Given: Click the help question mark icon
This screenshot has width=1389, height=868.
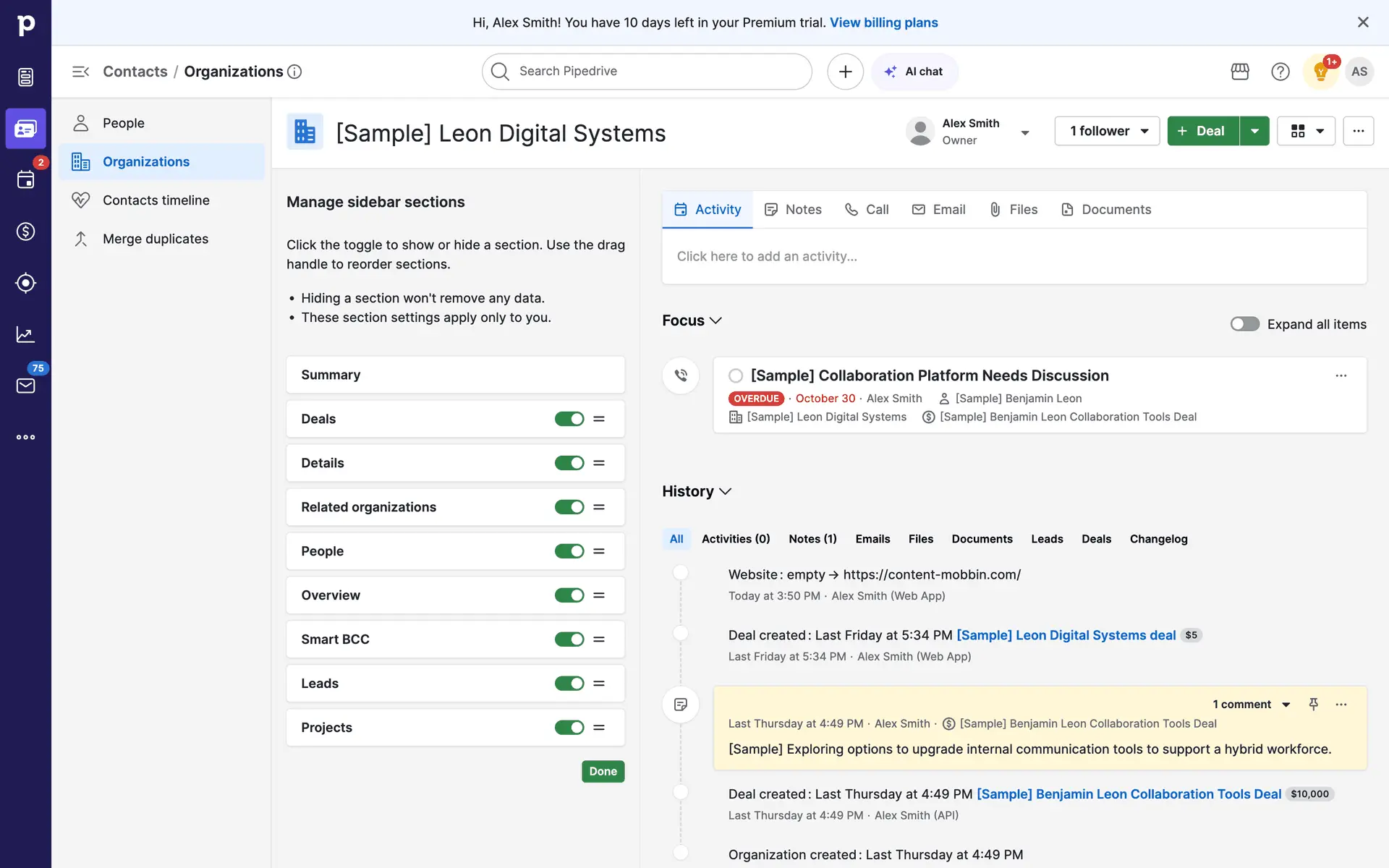Looking at the screenshot, I should [x=1280, y=72].
